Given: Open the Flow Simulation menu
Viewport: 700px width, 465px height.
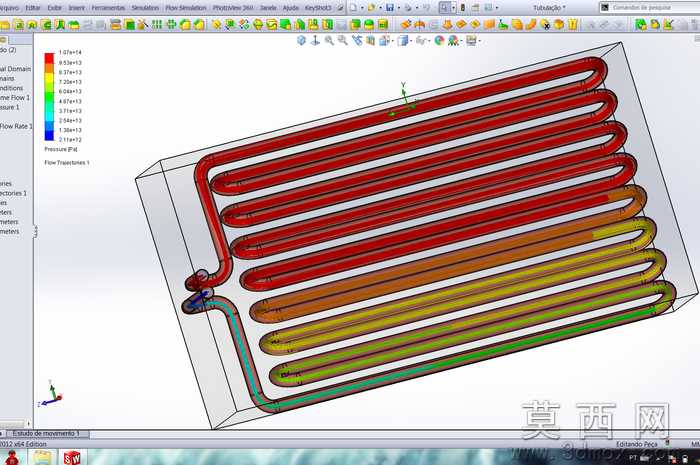Looking at the screenshot, I should 186,8.
